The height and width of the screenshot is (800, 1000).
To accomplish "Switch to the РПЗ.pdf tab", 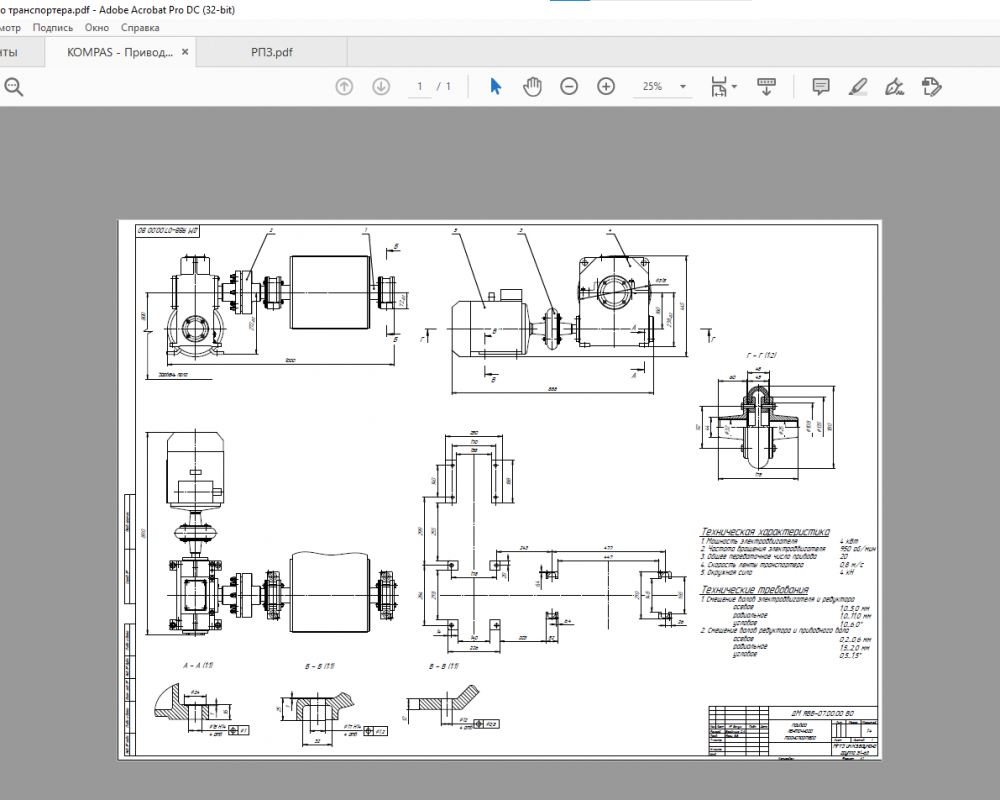I will (x=272, y=52).
